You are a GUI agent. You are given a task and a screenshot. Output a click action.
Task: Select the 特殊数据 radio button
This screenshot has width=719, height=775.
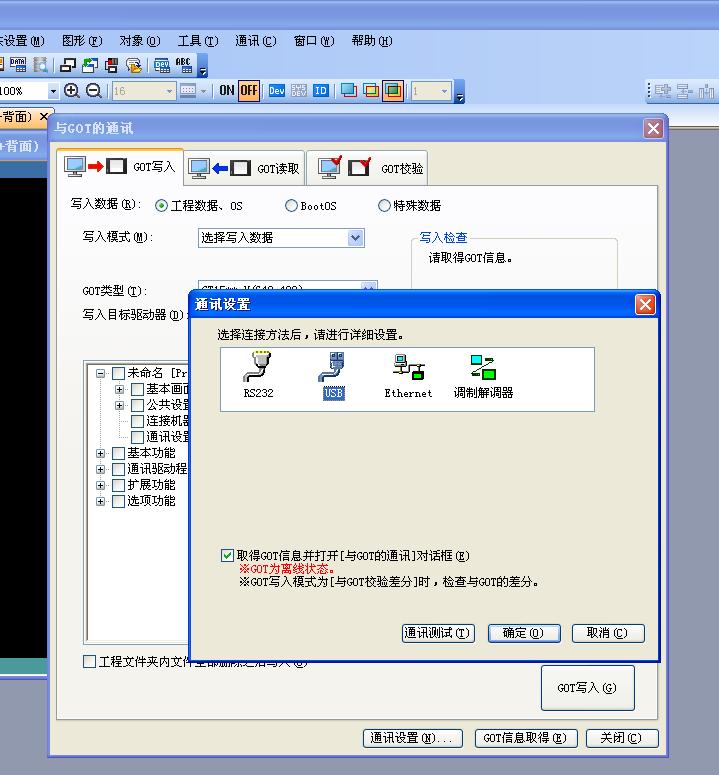tap(384, 206)
